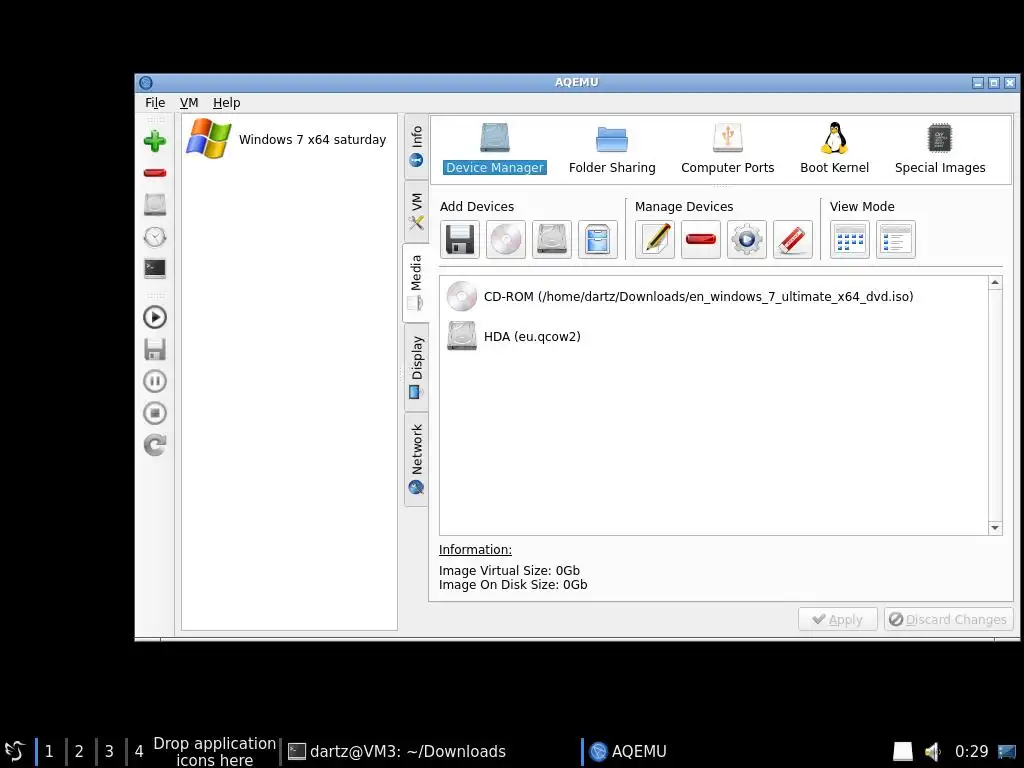Edit selected device with pencil icon

pos(655,240)
